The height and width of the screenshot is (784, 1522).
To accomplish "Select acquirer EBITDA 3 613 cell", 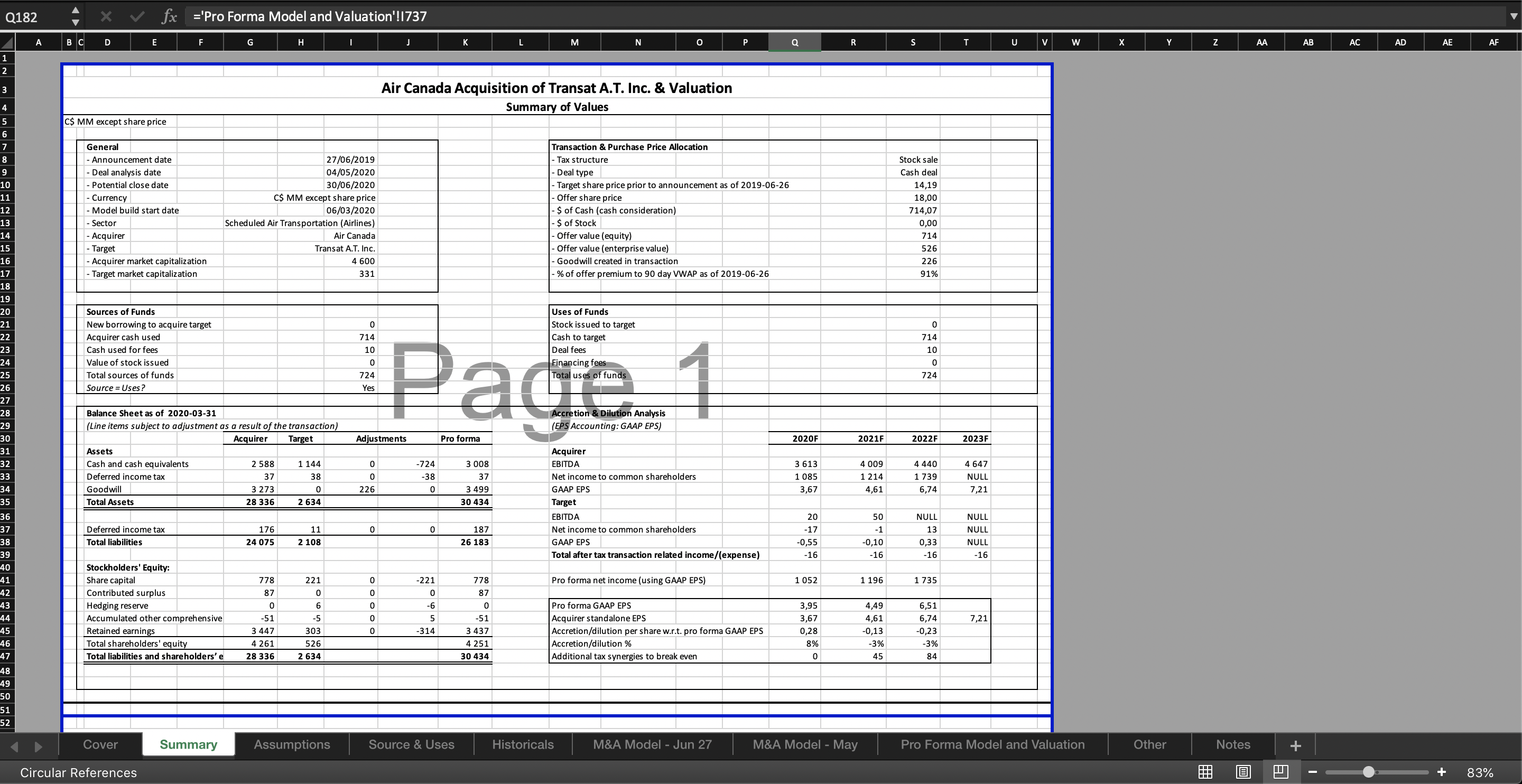I will coord(794,464).
